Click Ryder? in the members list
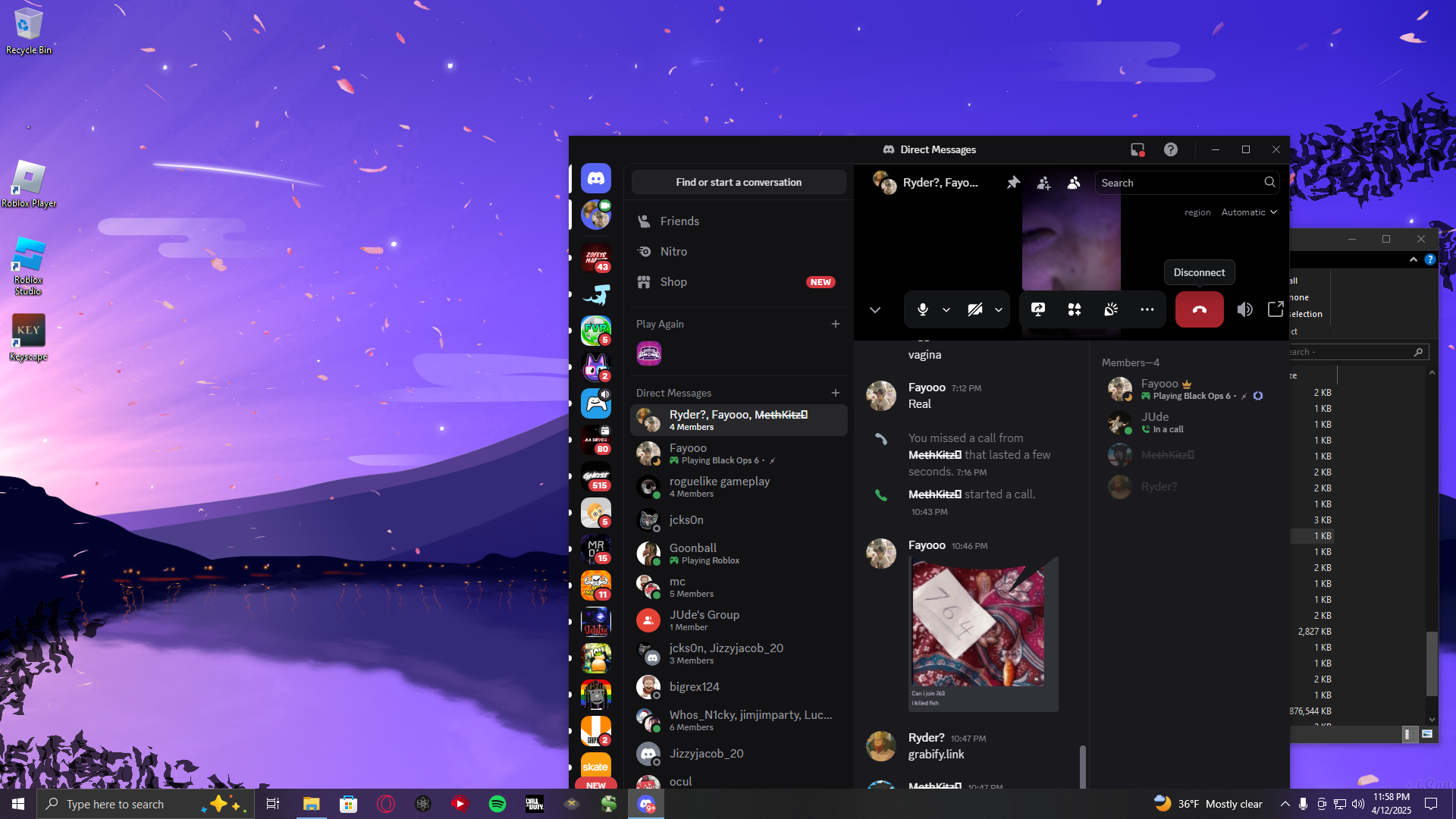The height and width of the screenshot is (819, 1456). click(x=1187, y=487)
